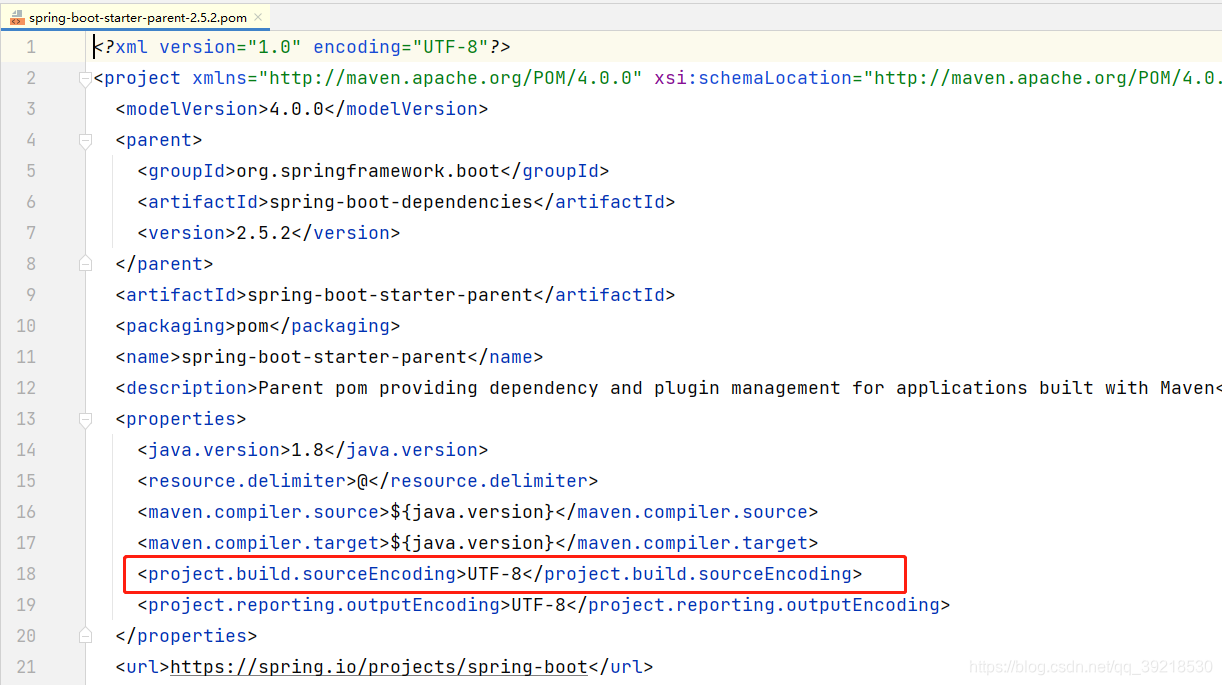The width and height of the screenshot is (1222, 685).
Task: Click the packaging value pom
Action: pyautogui.click(x=252, y=327)
